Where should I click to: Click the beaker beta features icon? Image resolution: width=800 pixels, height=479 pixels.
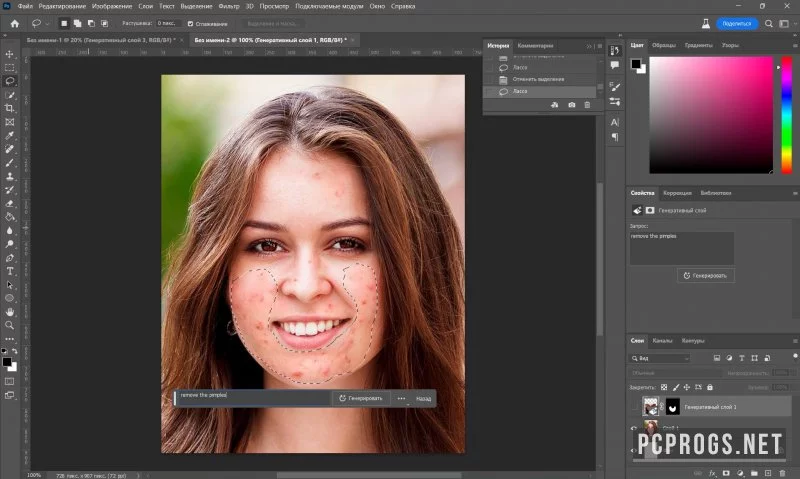[x=706, y=23]
